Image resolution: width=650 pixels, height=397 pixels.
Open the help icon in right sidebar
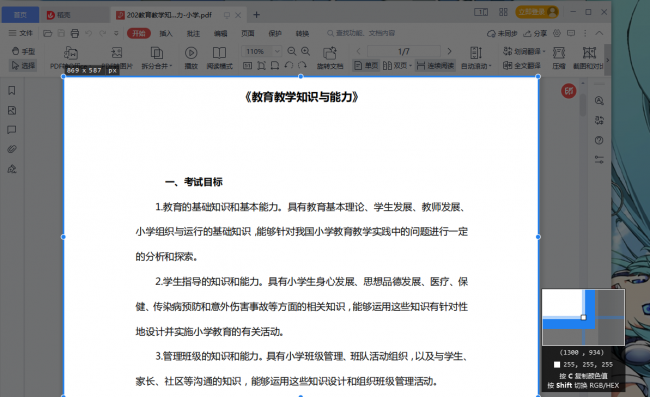[x=599, y=140]
